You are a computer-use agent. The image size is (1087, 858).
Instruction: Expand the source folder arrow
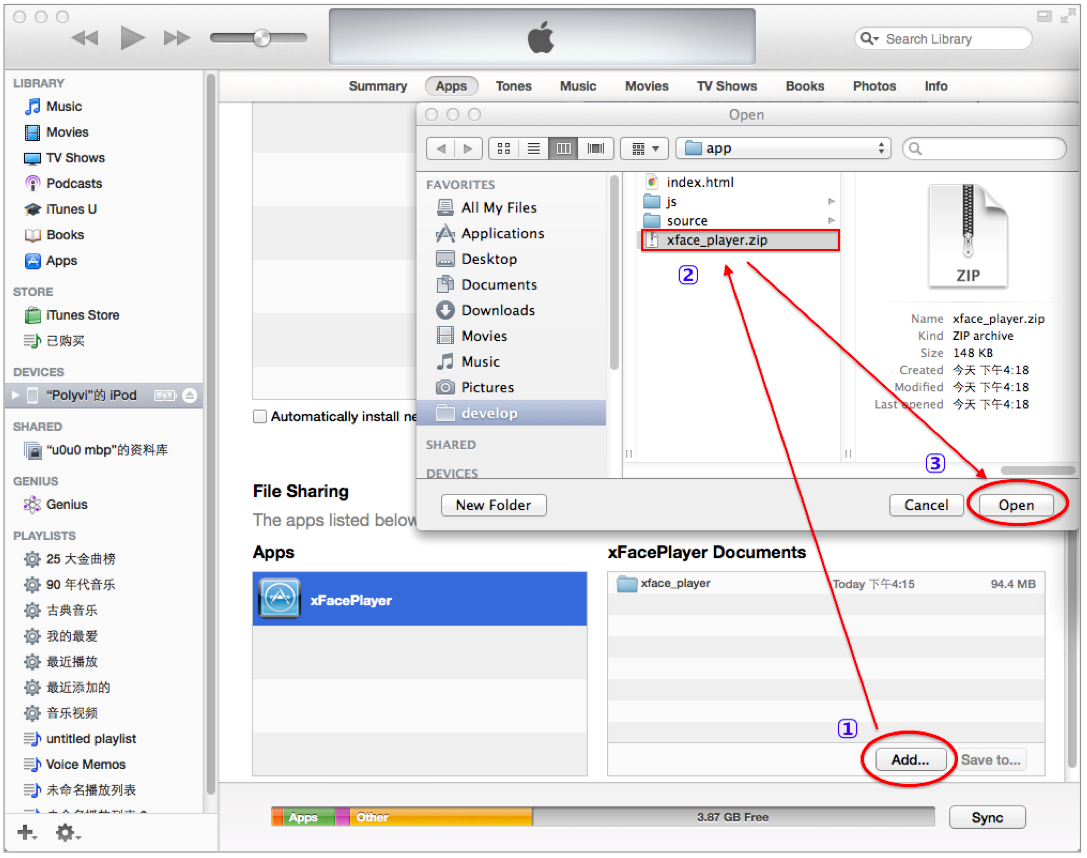(831, 221)
